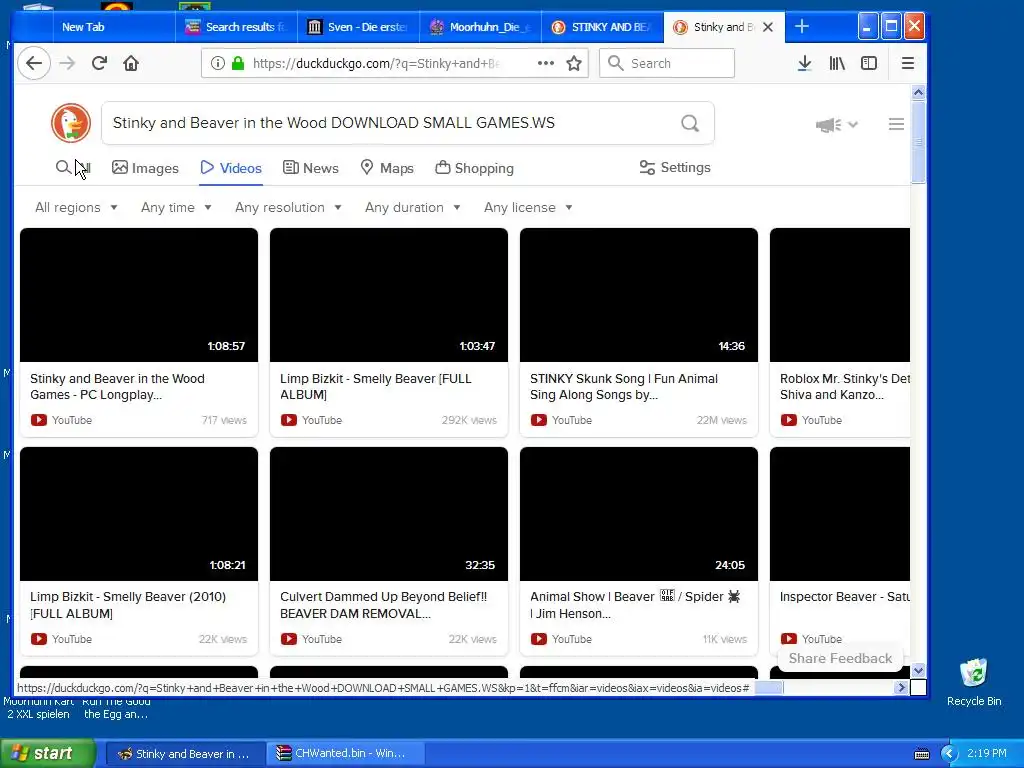Screen dimensions: 1024x768
Task: Toggle the sidebar icon in toolbar
Action: 869,63
